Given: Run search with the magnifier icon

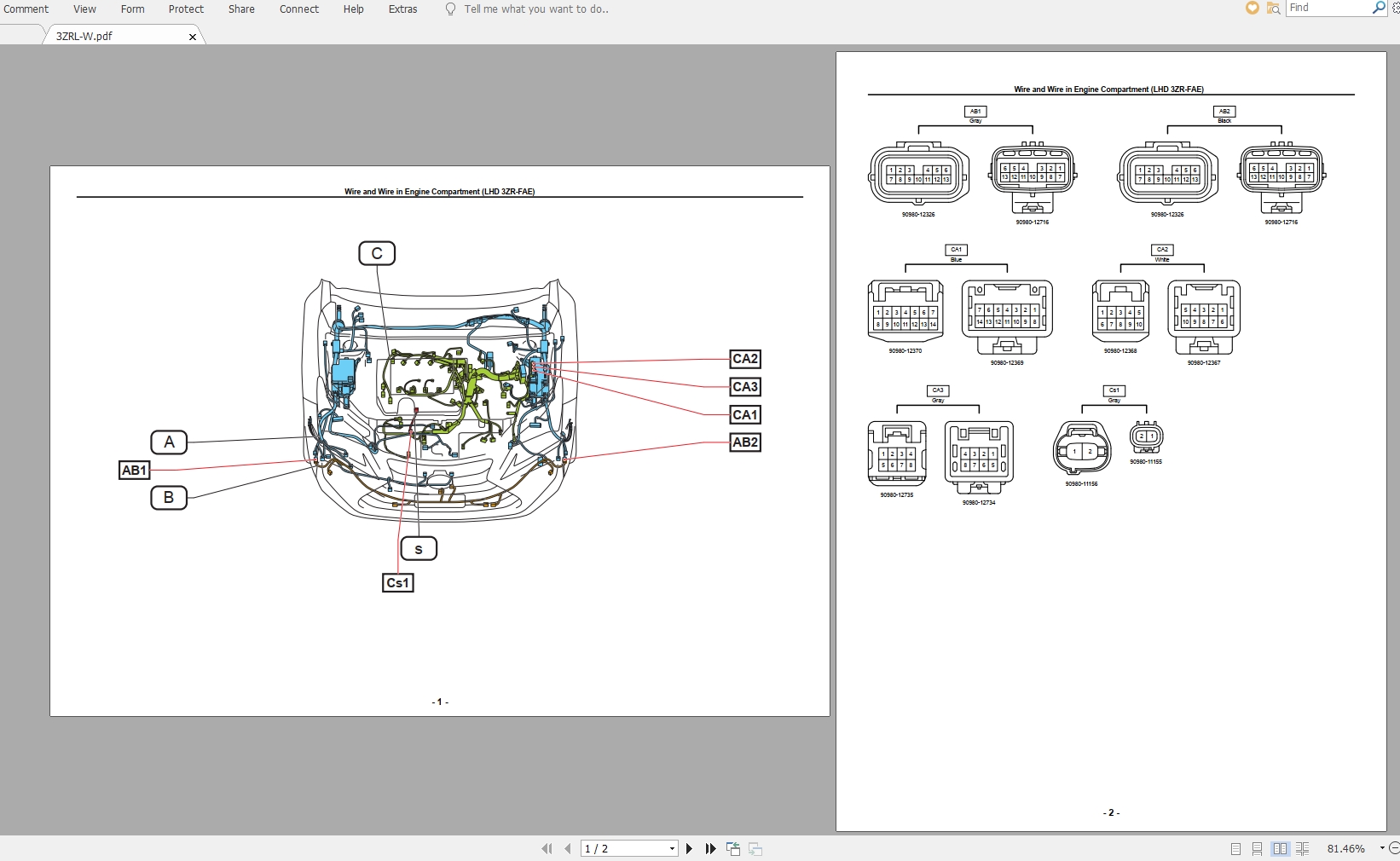Looking at the screenshot, I should pyautogui.click(x=1378, y=8).
